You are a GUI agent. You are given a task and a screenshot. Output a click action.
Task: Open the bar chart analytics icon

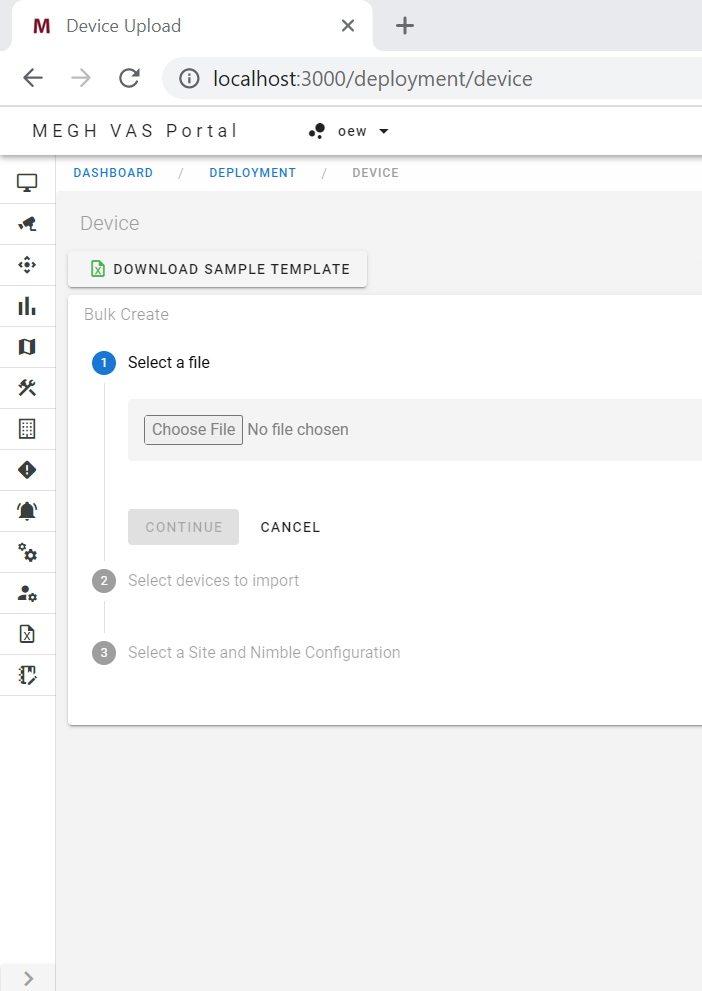(x=27, y=306)
